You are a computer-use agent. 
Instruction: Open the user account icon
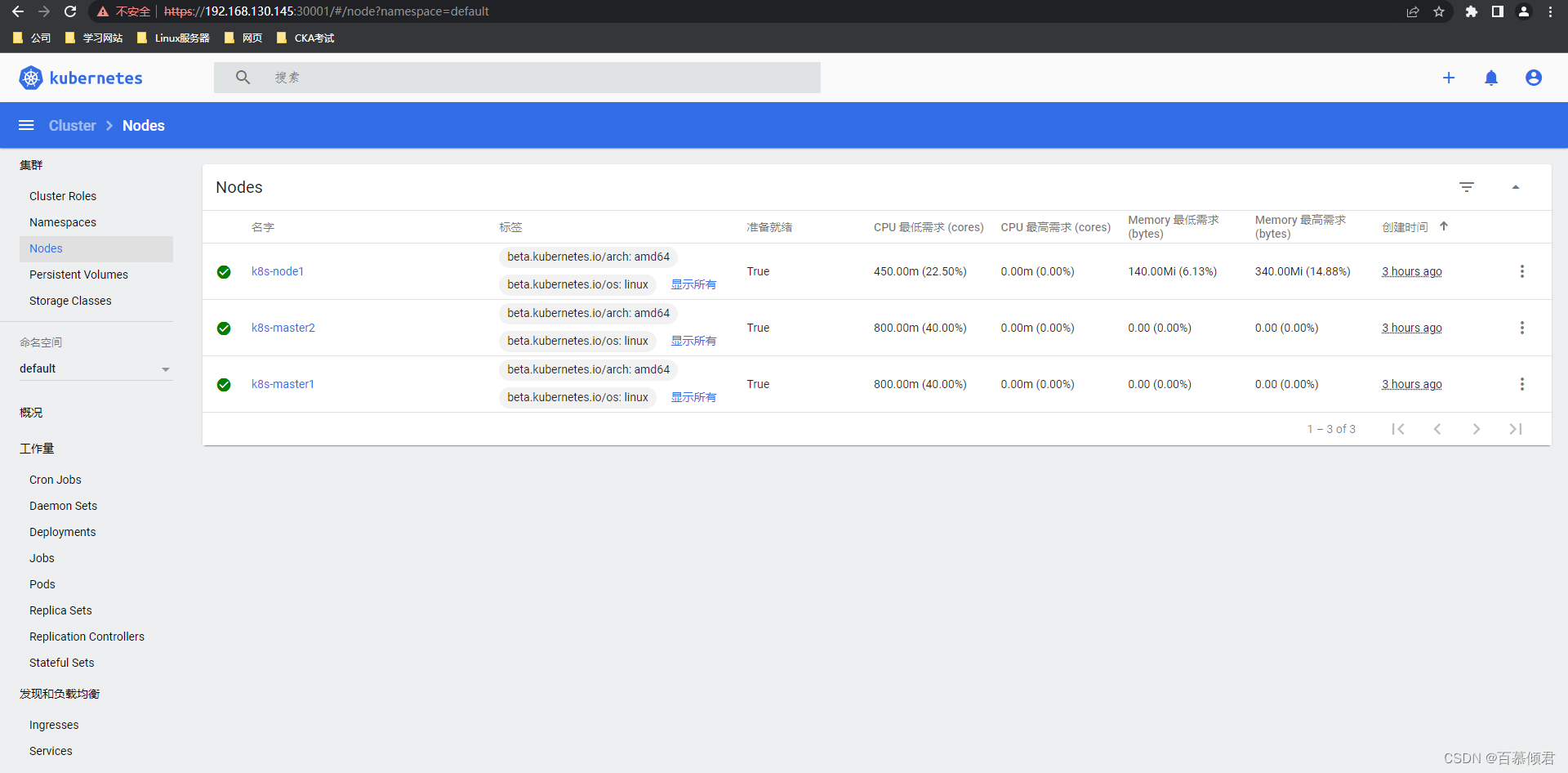[x=1534, y=78]
